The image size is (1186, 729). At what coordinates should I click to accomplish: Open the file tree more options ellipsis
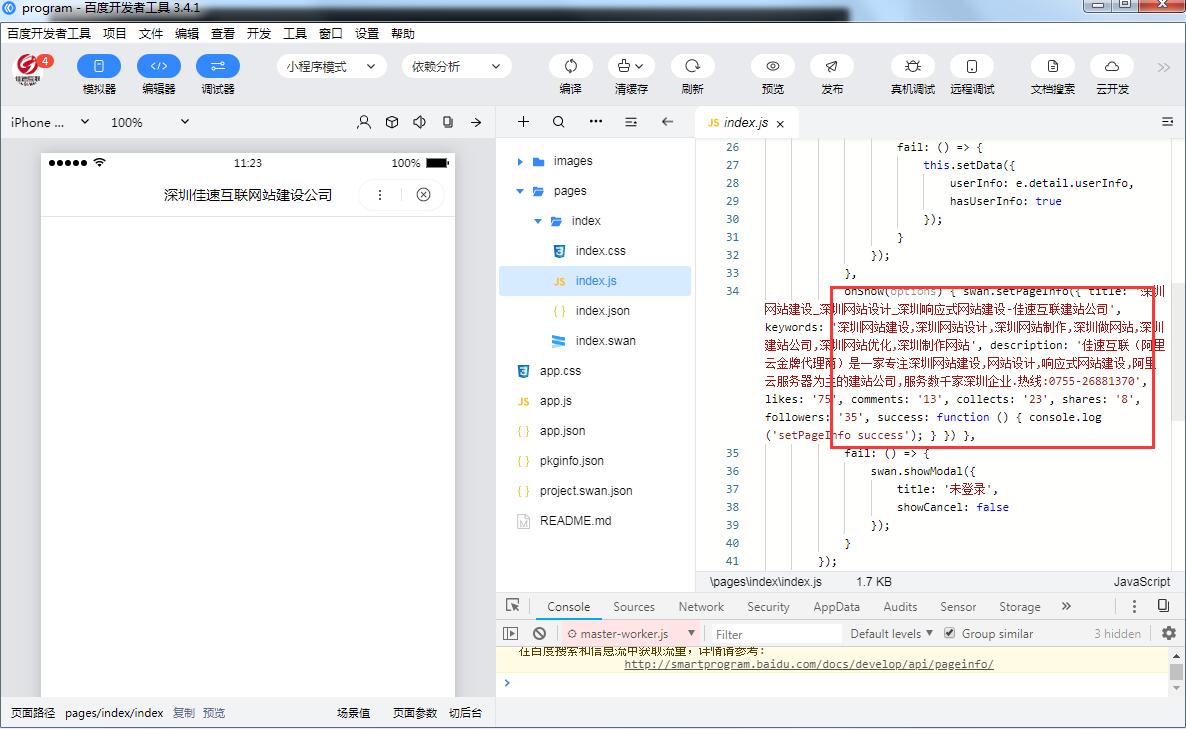click(x=596, y=121)
